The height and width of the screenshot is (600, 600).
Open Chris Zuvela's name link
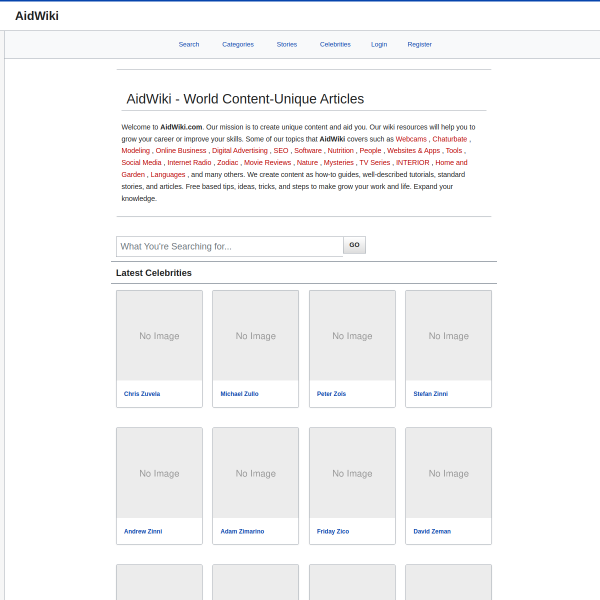(x=142, y=394)
